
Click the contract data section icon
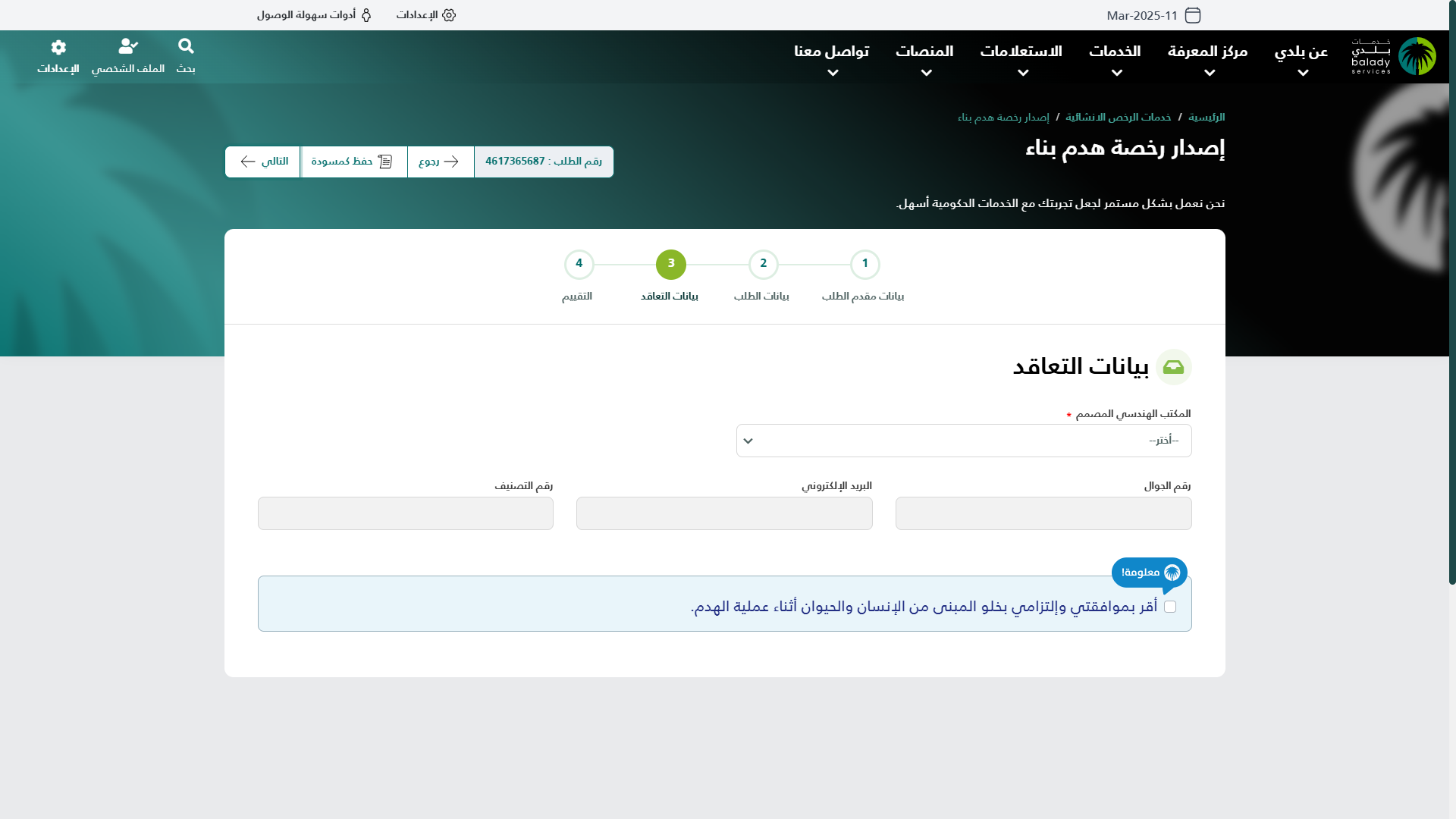point(1173,367)
